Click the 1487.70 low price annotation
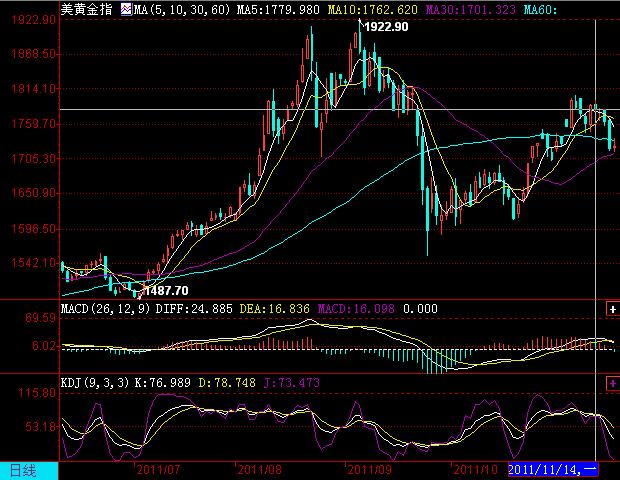 pyautogui.click(x=166, y=291)
